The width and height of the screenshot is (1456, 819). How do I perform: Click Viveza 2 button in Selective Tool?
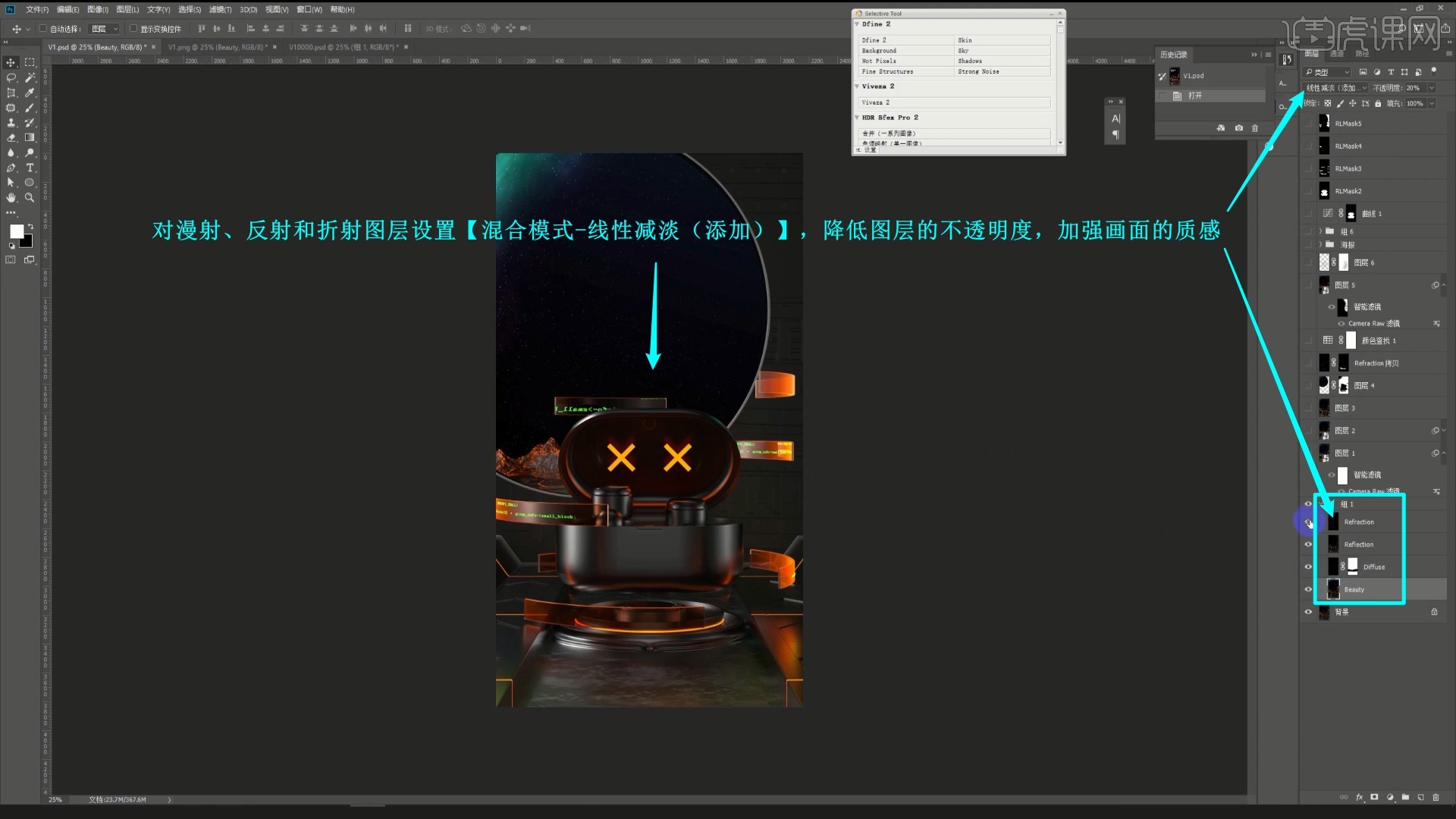[954, 102]
